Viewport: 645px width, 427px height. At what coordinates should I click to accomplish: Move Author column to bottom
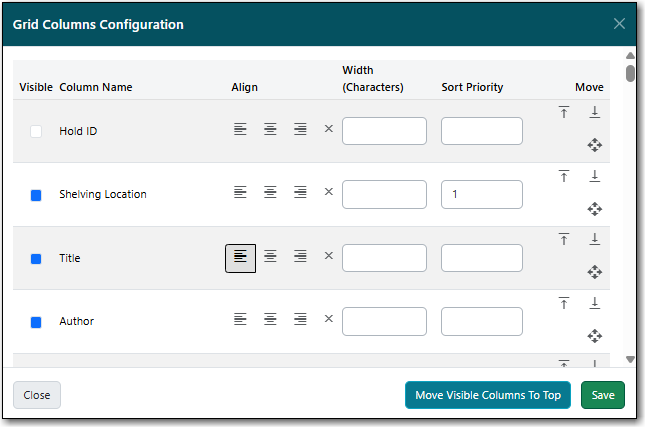point(594,303)
